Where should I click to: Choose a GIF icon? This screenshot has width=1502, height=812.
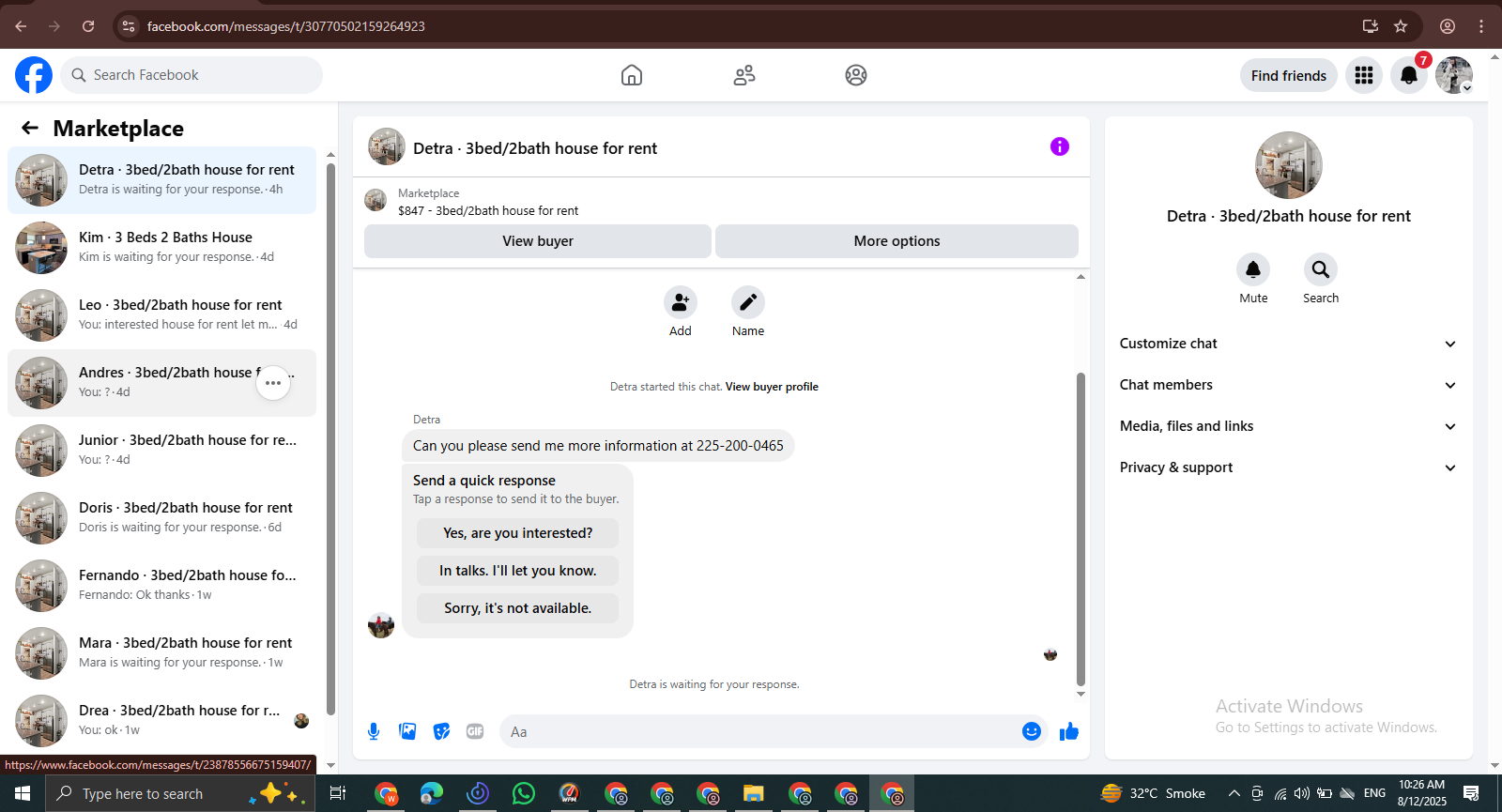click(x=475, y=731)
